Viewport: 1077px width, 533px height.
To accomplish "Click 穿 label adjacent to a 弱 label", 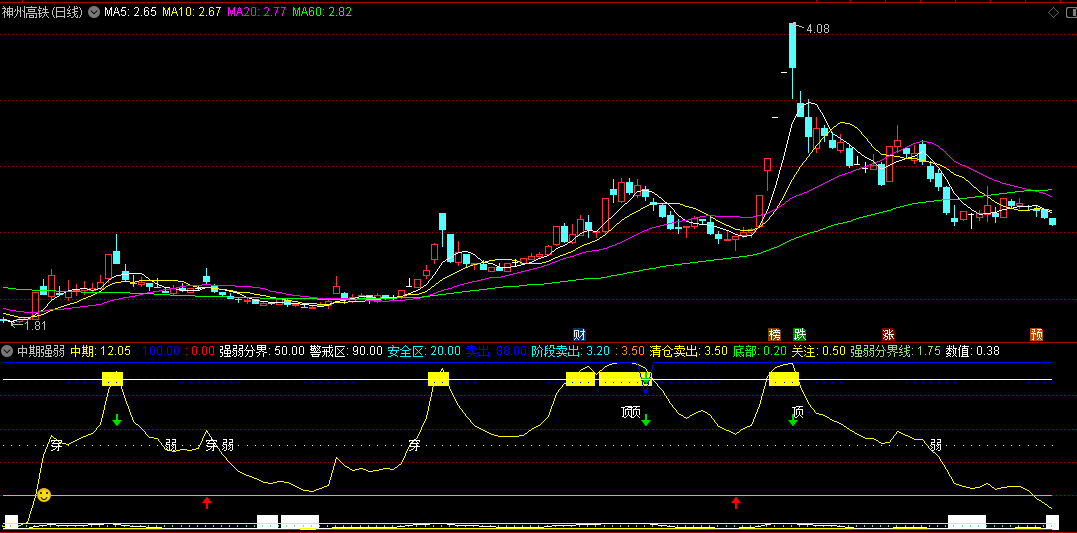I will click(212, 445).
